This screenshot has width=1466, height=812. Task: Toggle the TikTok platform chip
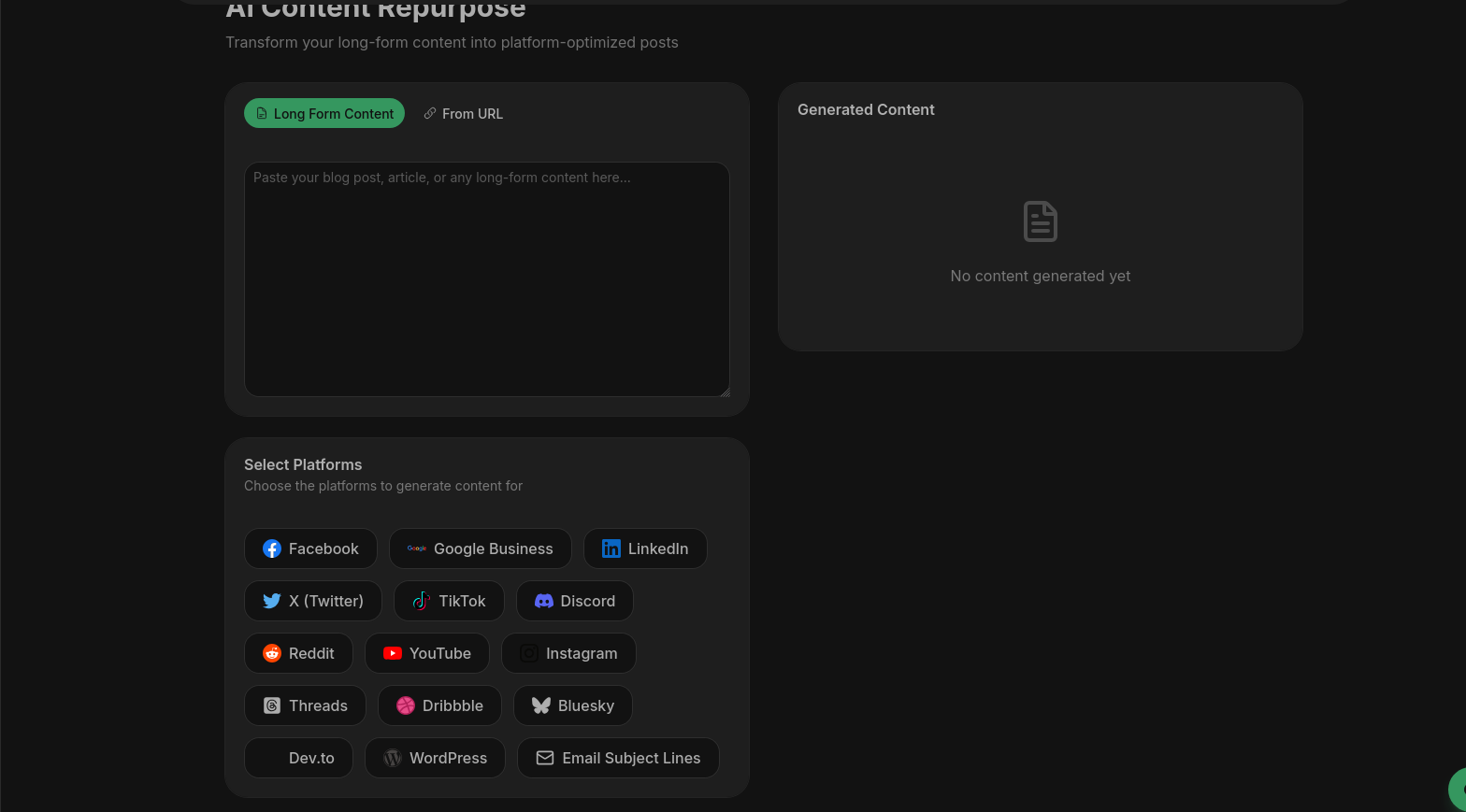pyautogui.click(x=449, y=601)
